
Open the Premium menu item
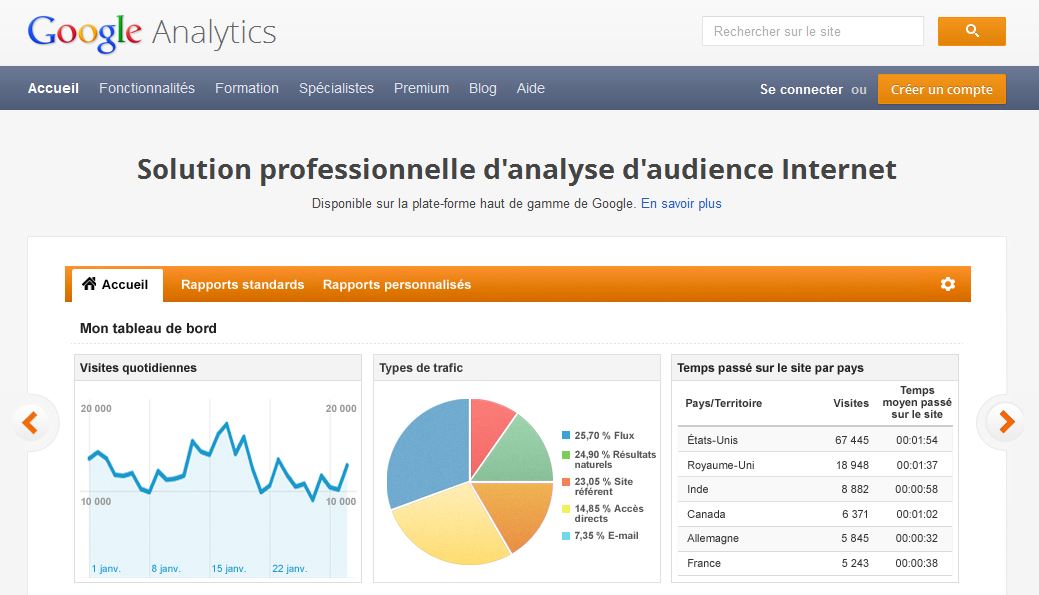pyautogui.click(x=421, y=88)
